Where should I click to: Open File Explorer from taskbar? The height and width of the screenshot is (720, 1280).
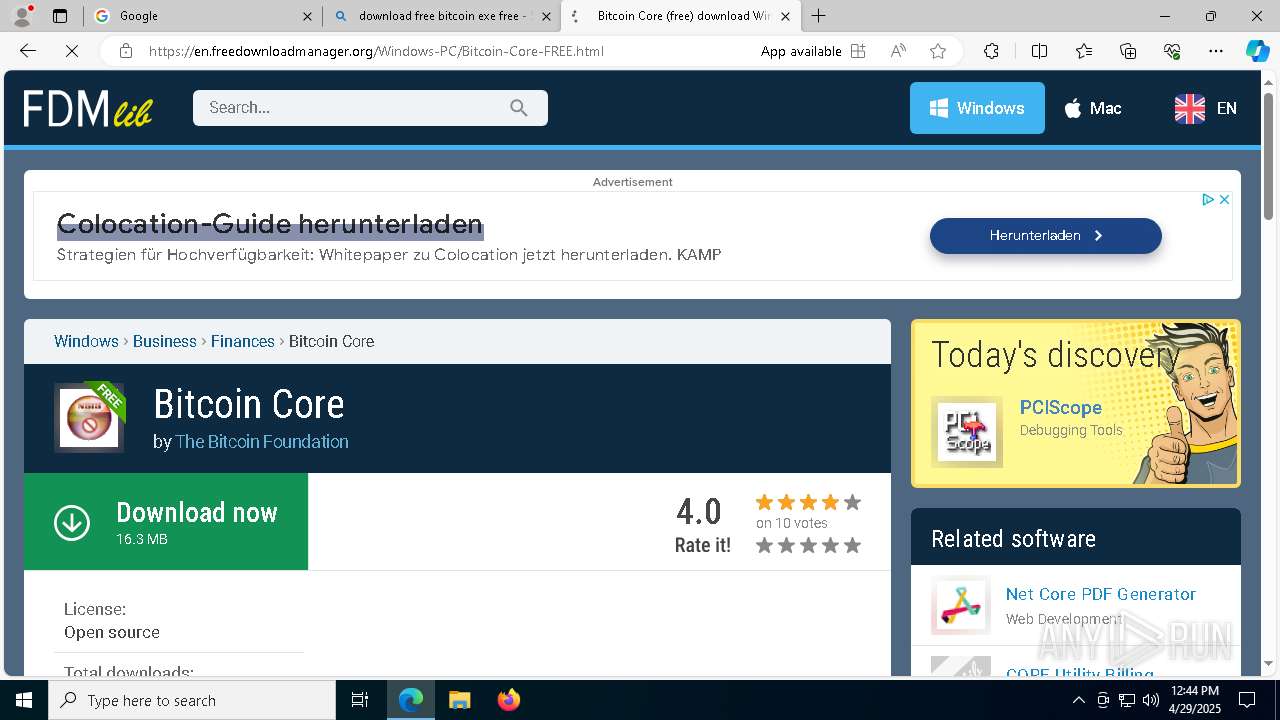[x=459, y=700]
